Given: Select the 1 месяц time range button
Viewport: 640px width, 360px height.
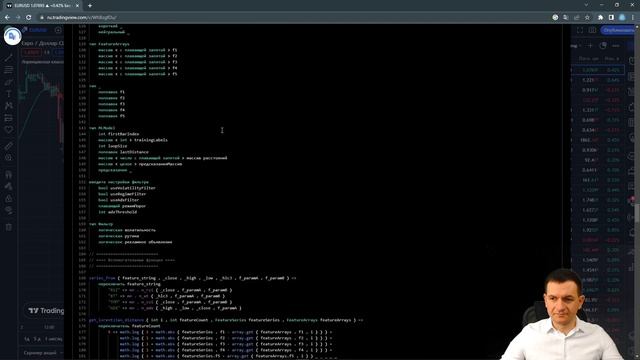Looking at the screenshot, I should [53, 339].
